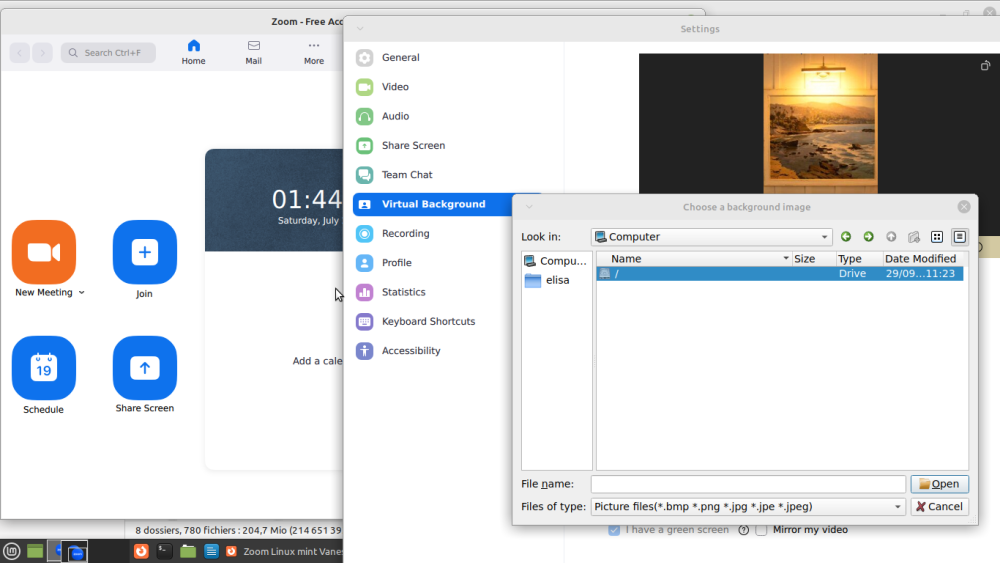
Task: Open the Files of type dropdown
Action: pyautogui.click(x=897, y=507)
